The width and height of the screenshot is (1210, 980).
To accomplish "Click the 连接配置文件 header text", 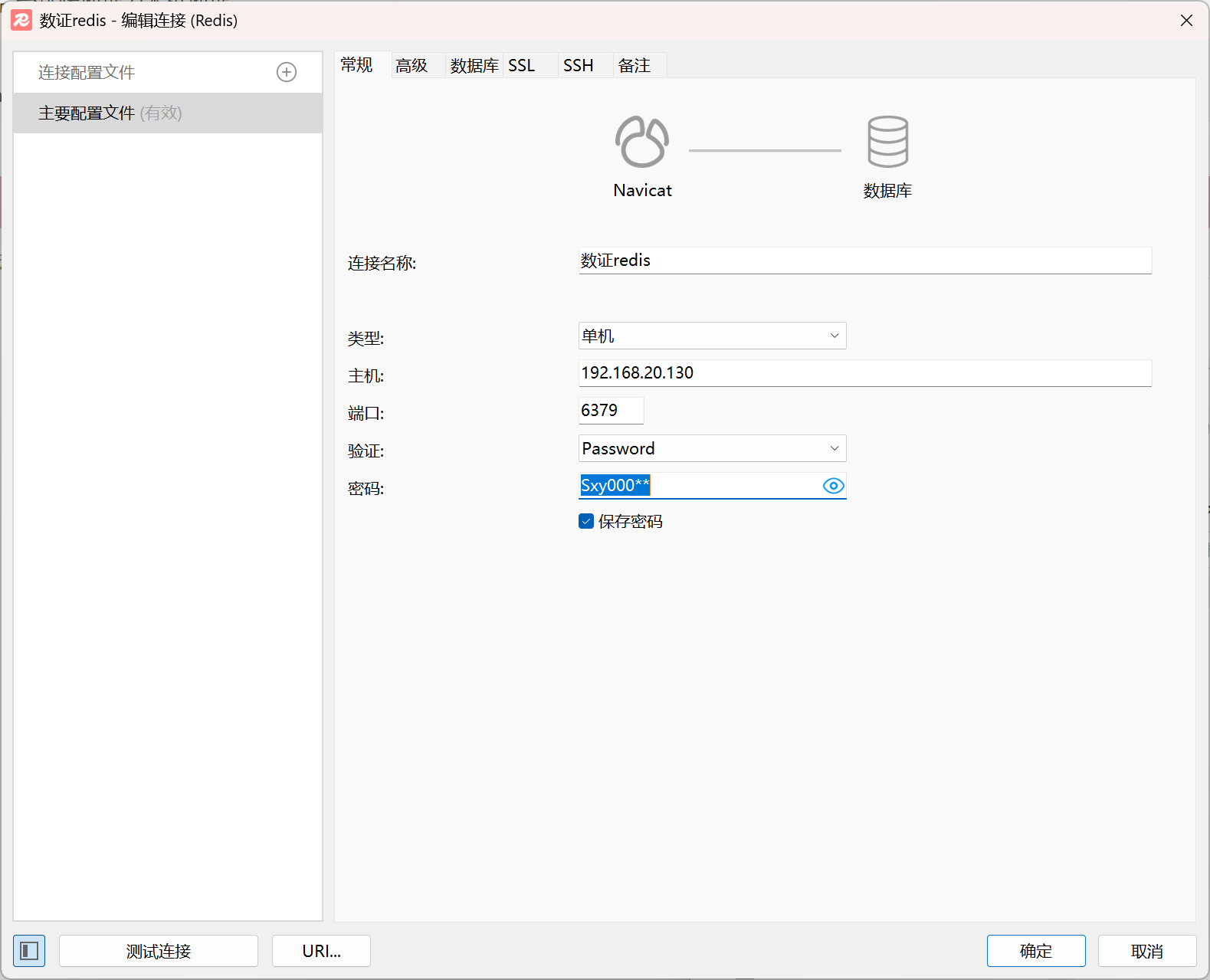I will pos(87,72).
